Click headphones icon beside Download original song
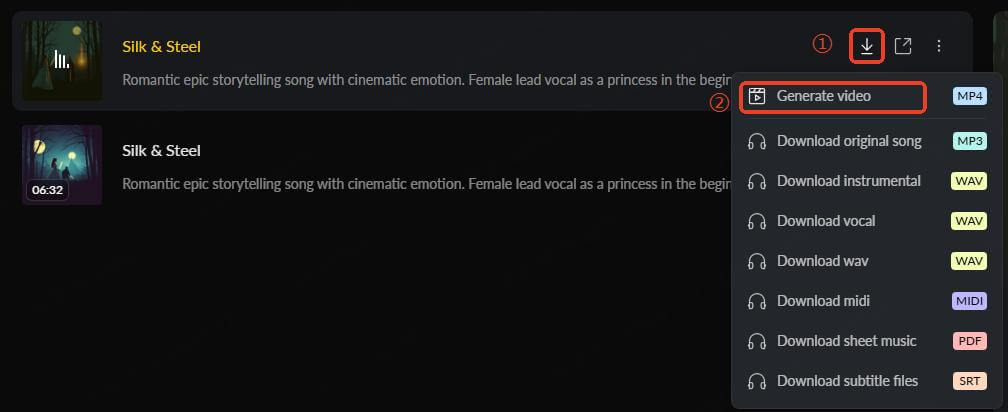Image resolution: width=1008 pixels, height=412 pixels. pos(757,141)
